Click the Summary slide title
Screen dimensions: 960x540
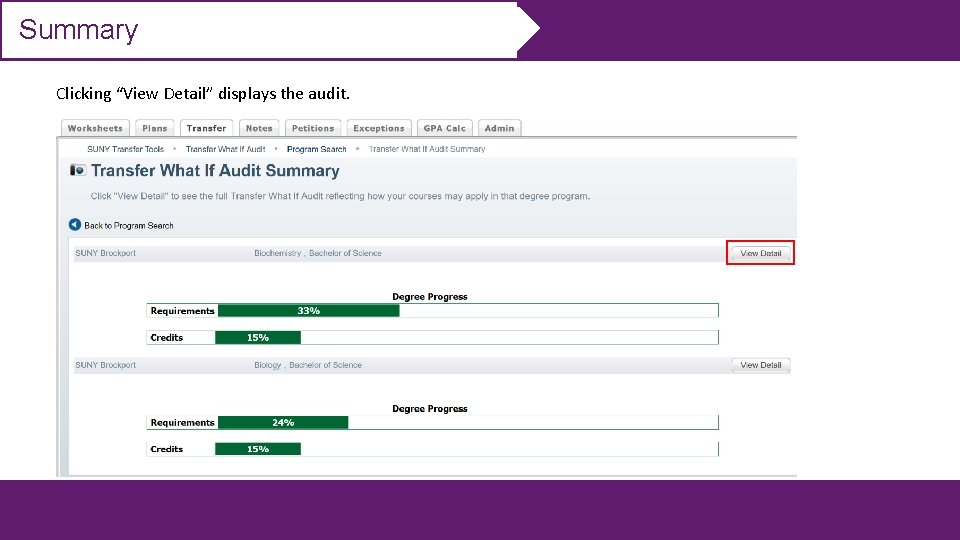click(78, 30)
